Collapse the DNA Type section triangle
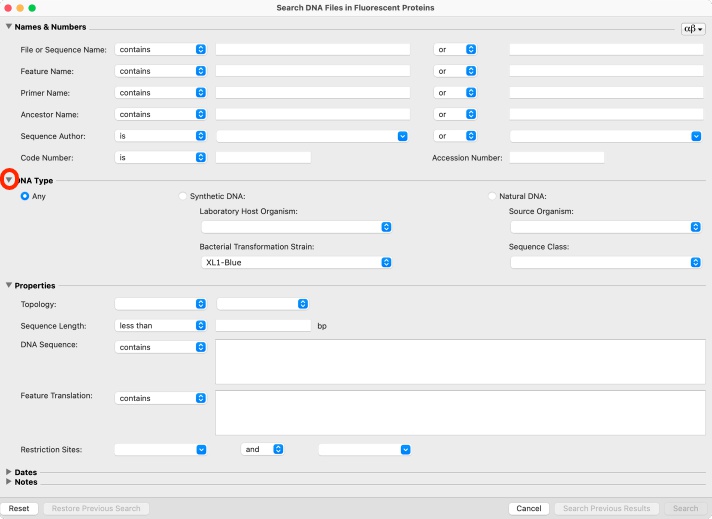This screenshot has height=519, width=712. point(9,180)
